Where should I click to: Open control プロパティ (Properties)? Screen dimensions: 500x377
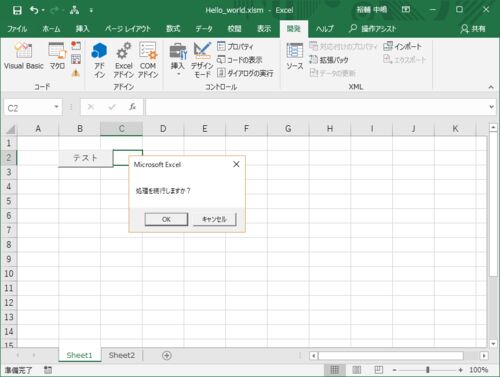[x=235, y=46]
